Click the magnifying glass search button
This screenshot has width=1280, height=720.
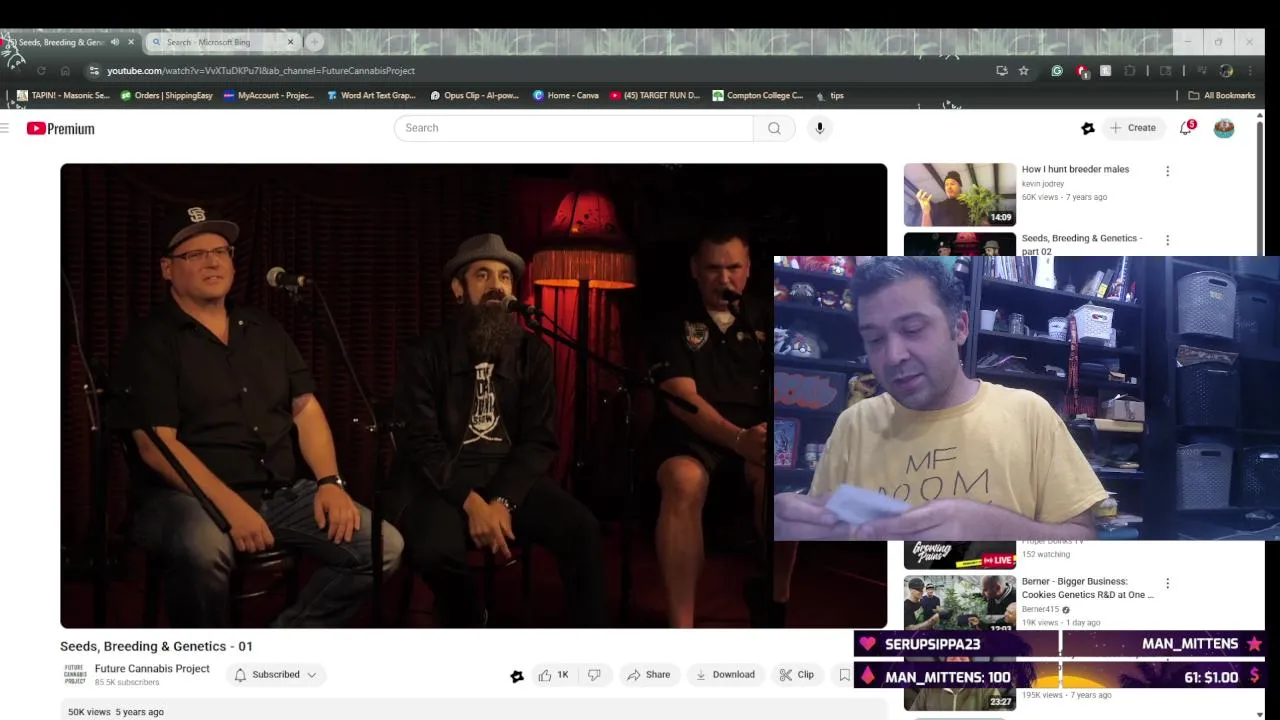click(774, 128)
